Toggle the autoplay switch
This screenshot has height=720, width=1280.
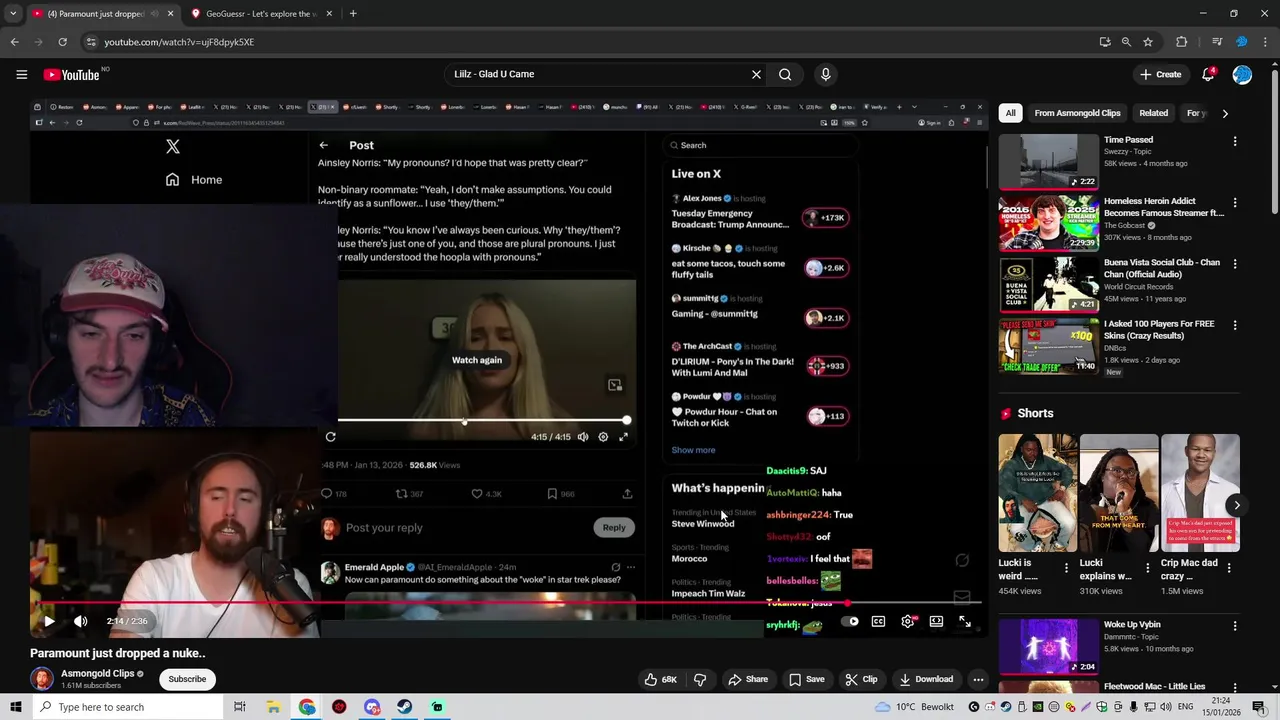[x=850, y=621]
